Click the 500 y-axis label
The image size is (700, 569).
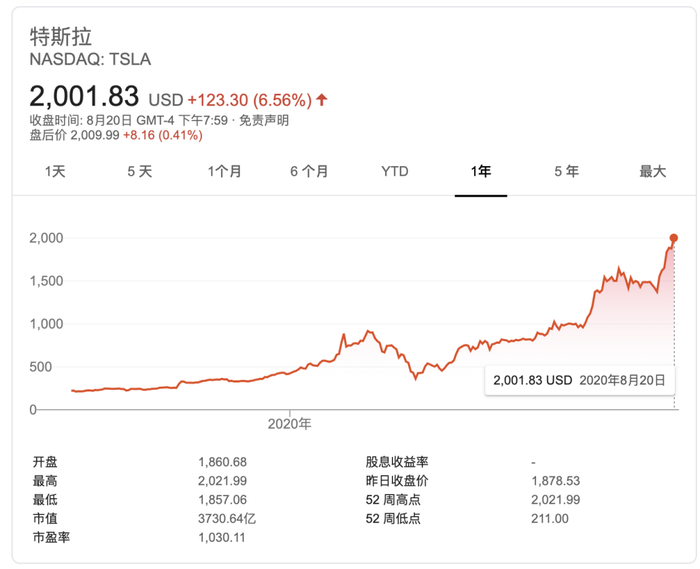click(41, 367)
